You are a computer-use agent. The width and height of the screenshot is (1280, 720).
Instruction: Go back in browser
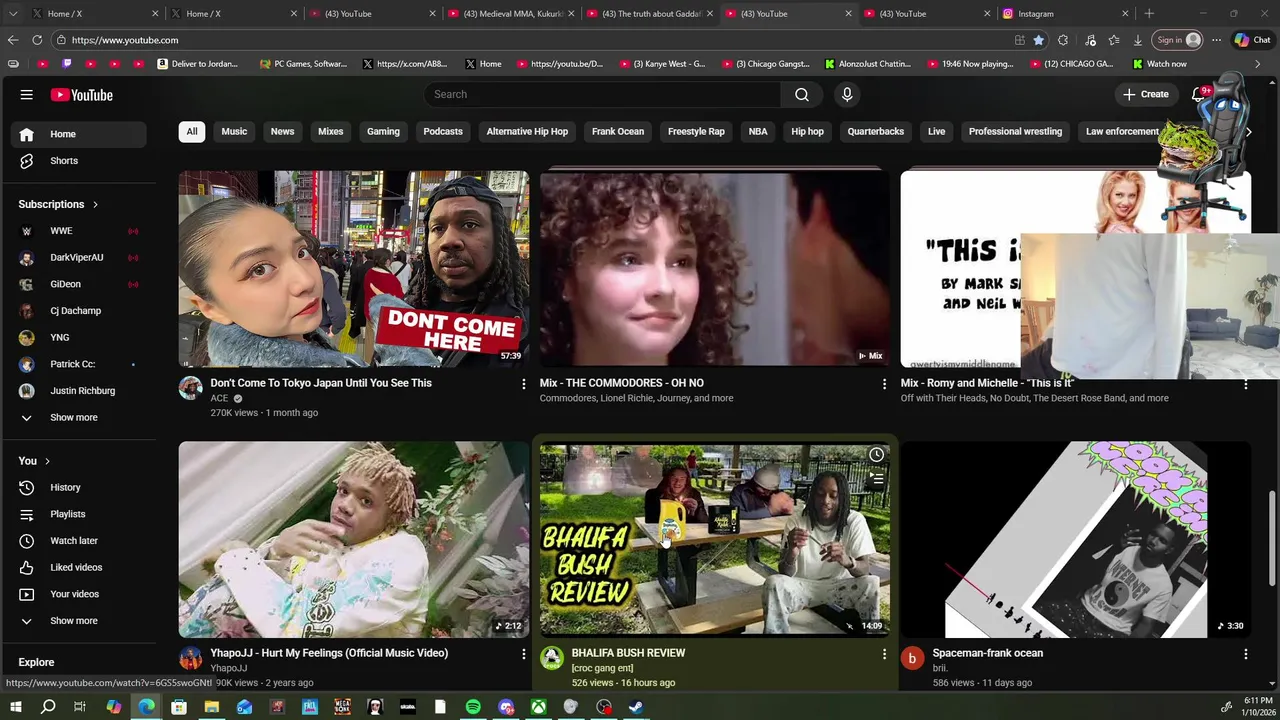(12, 40)
